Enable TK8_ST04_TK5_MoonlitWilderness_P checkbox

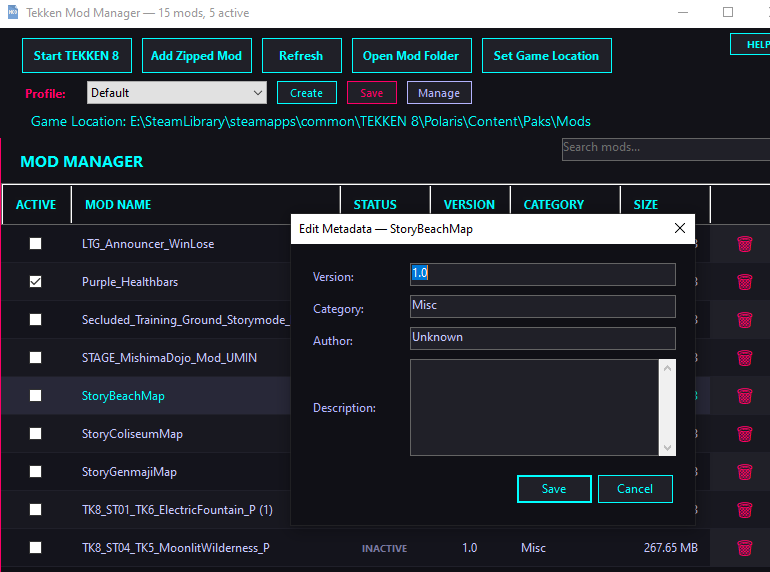tap(35, 547)
